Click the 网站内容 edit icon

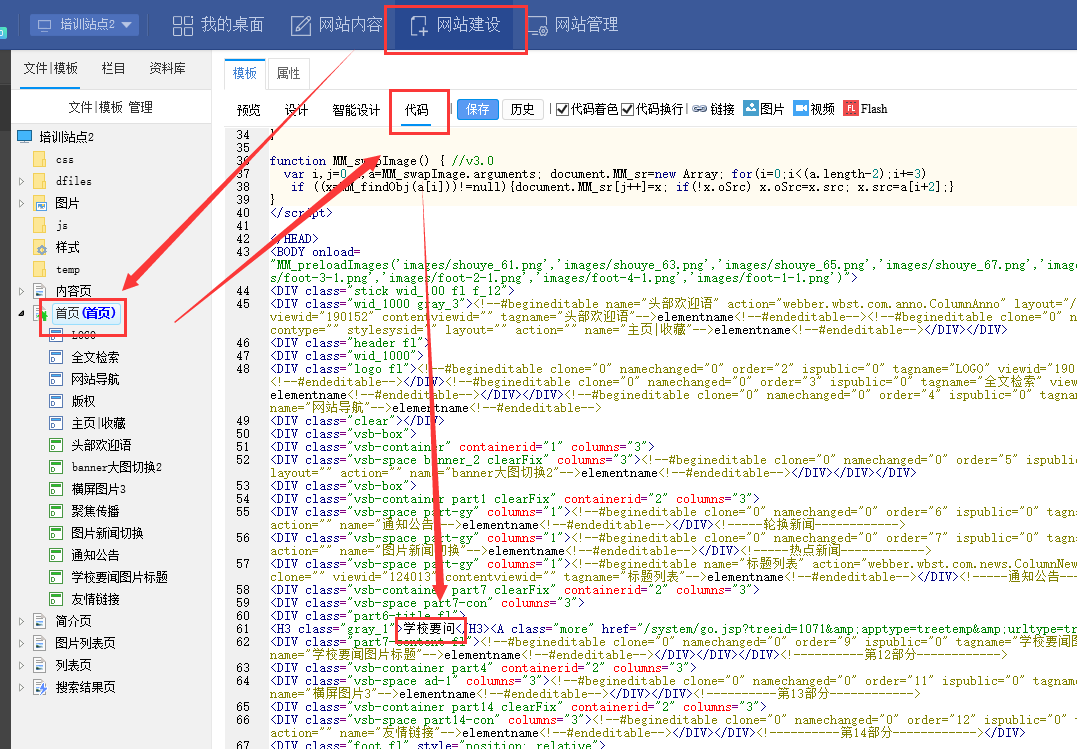point(300,25)
